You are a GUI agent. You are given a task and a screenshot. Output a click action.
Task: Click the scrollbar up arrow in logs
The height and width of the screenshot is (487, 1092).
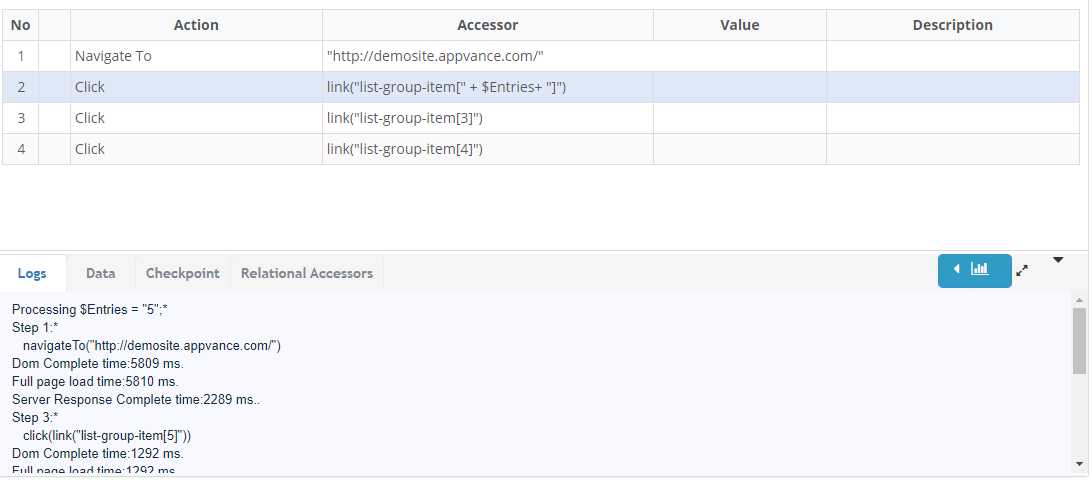(x=1079, y=300)
